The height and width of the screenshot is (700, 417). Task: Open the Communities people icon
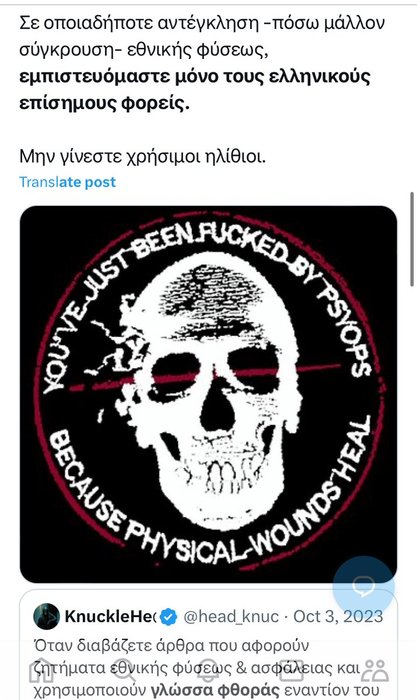(x=375, y=670)
